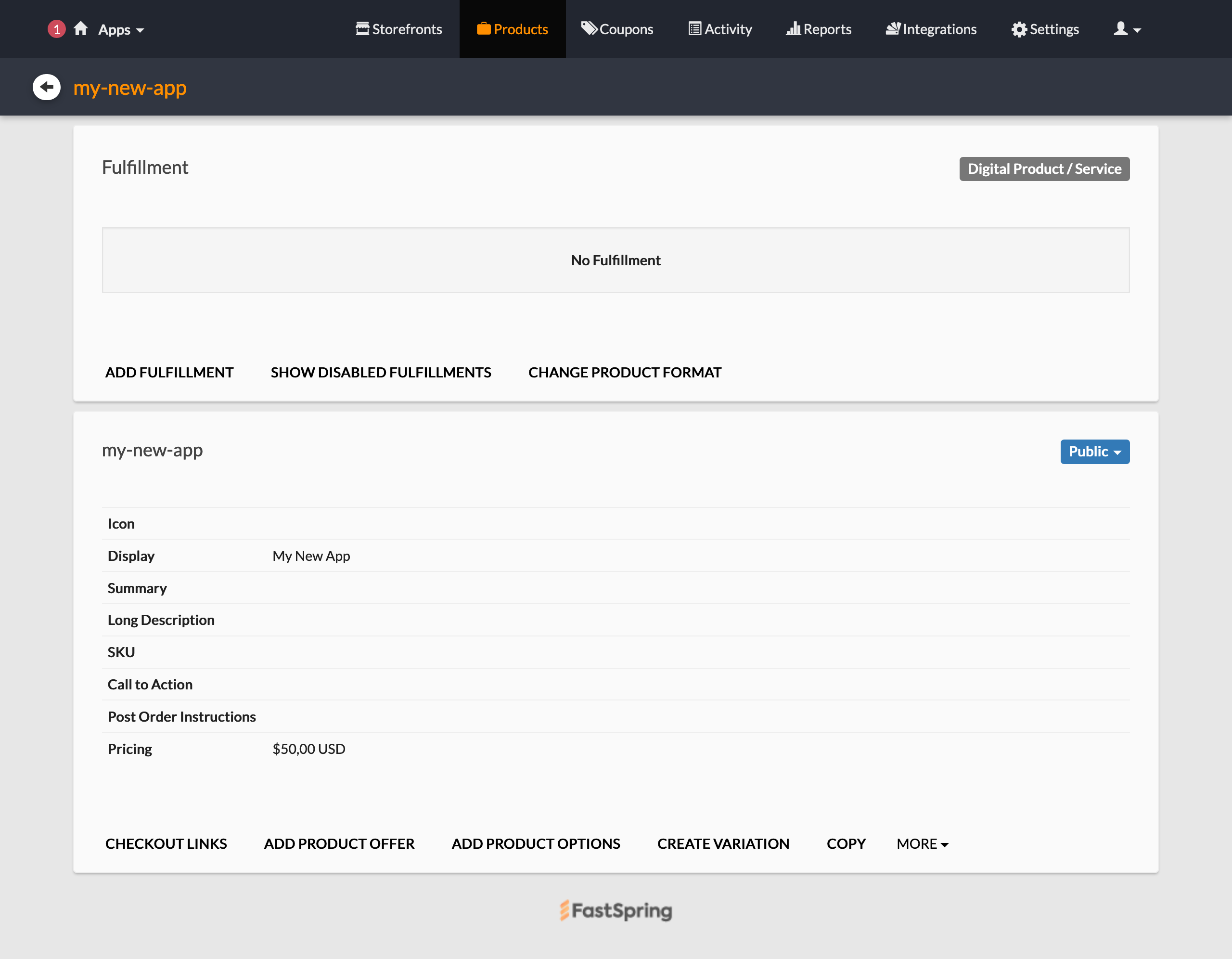
Task: Click the red notification badge
Action: click(x=56, y=29)
